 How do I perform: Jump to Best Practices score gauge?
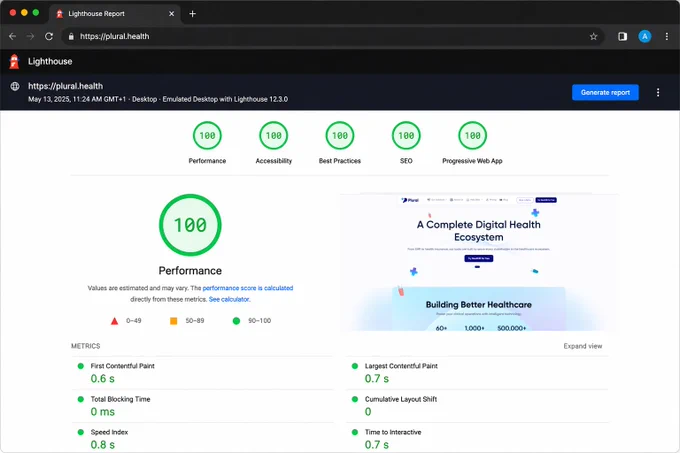click(340, 136)
